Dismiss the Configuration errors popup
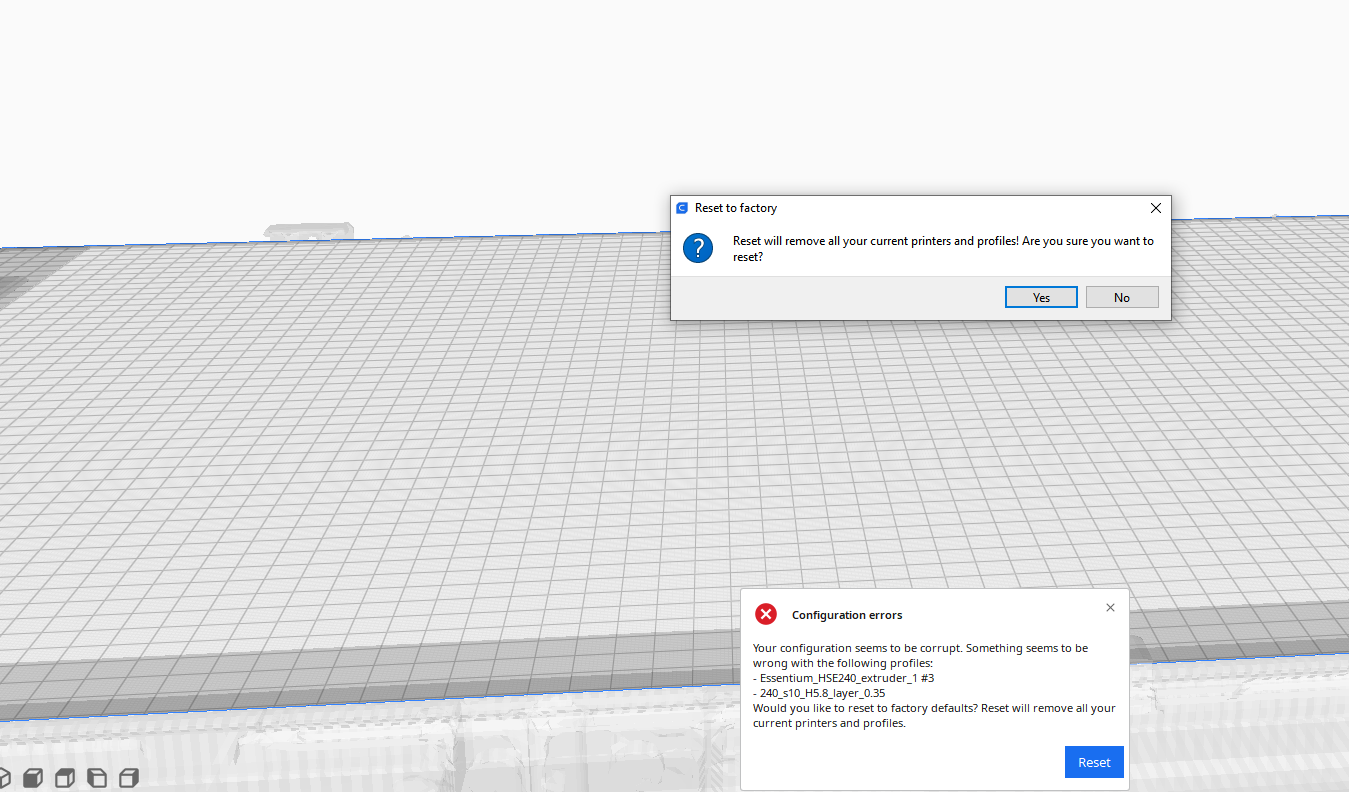Viewport: 1349px width, 792px height. [1110, 607]
